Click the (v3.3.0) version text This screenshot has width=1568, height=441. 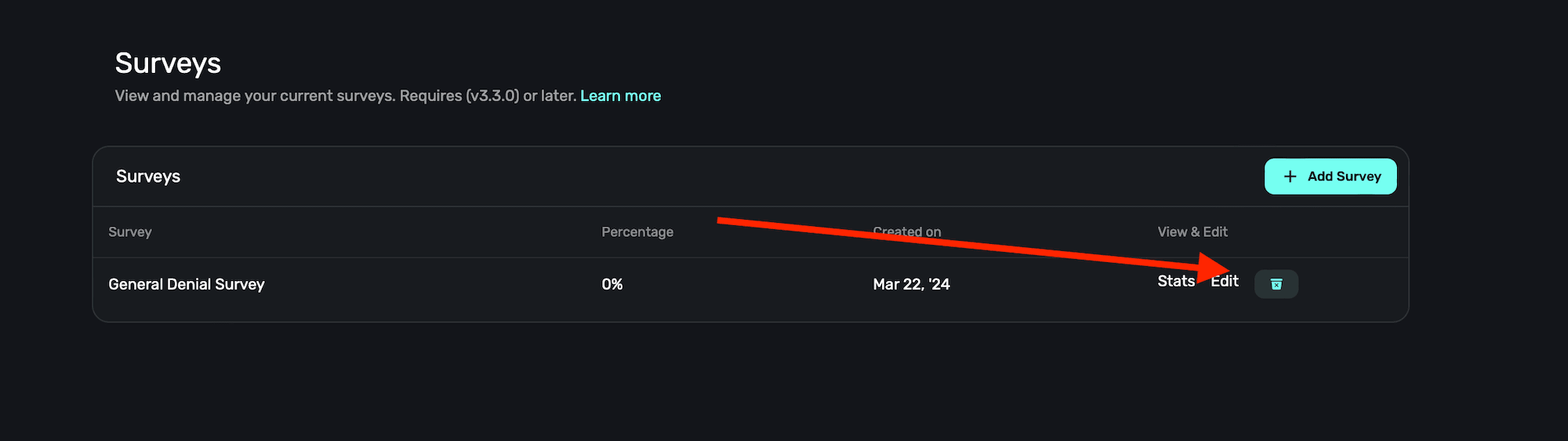(x=492, y=96)
